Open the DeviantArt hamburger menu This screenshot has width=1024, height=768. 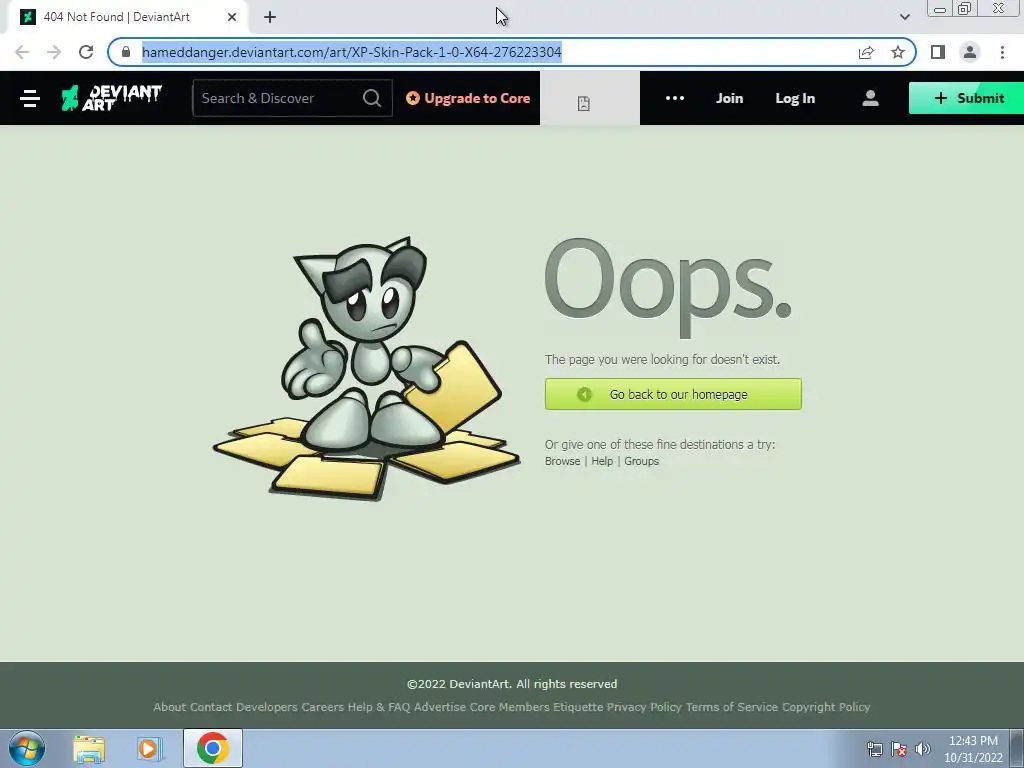tap(30, 99)
